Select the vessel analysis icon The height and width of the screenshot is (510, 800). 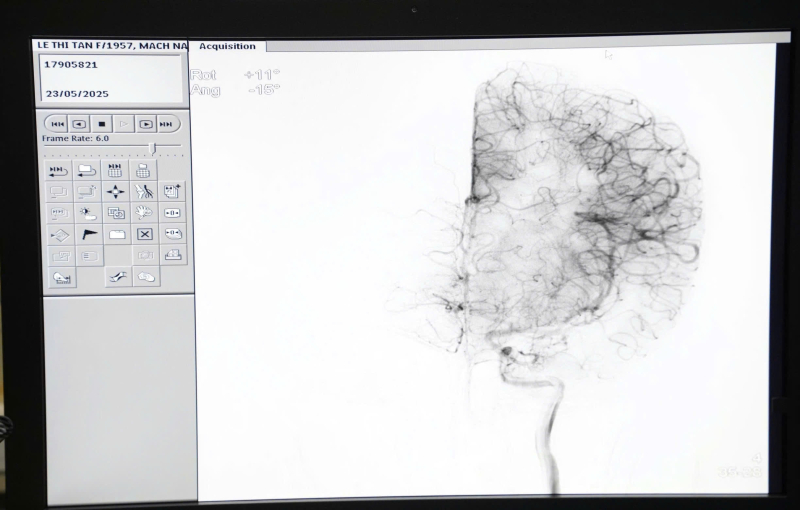[144, 191]
